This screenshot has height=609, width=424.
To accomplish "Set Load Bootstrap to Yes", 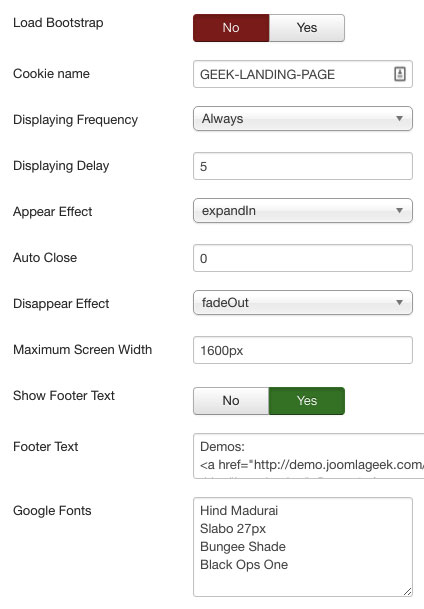I will tap(307, 28).
